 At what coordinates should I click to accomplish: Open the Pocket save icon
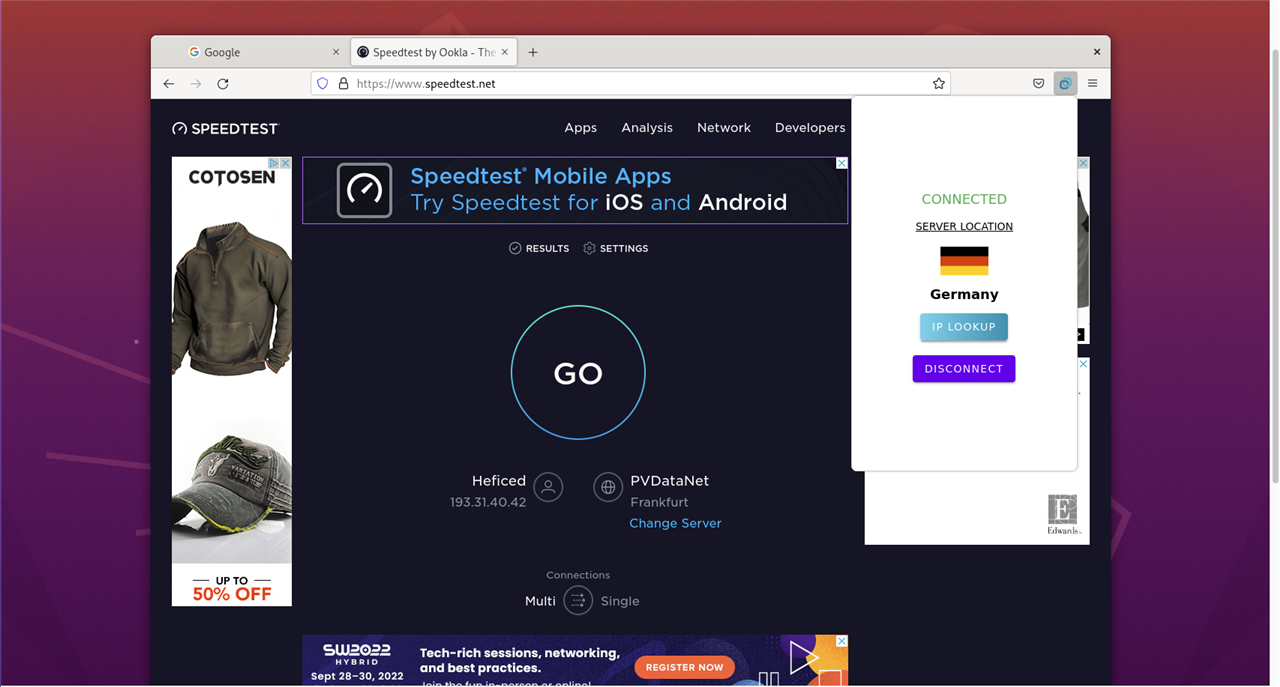1038,84
